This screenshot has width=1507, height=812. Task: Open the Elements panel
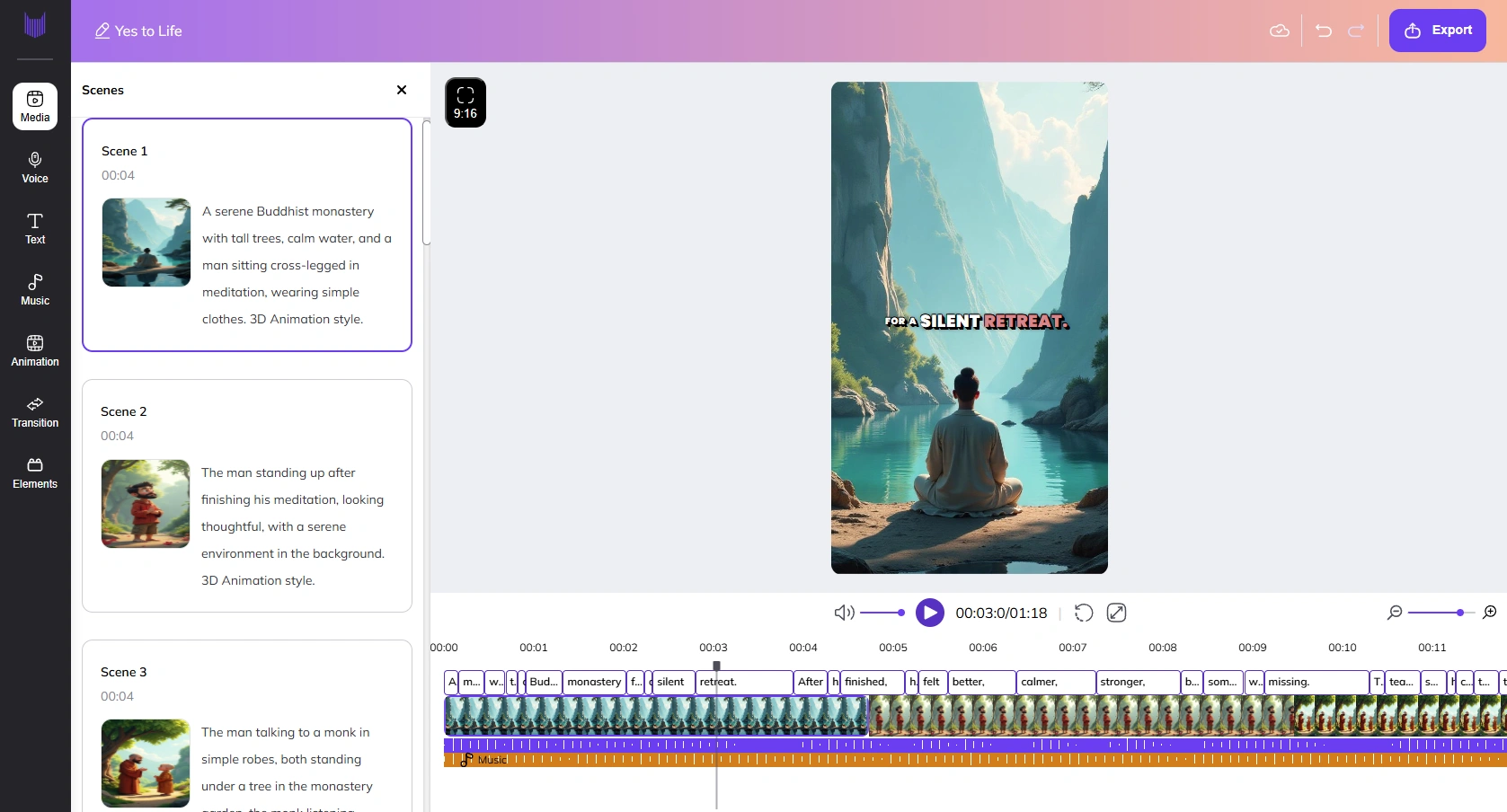click(35, 472)
